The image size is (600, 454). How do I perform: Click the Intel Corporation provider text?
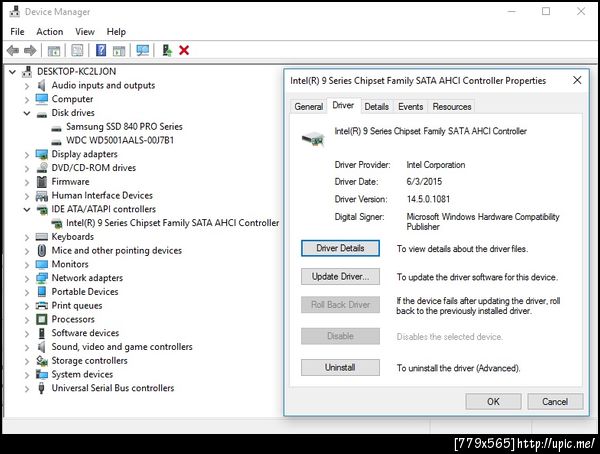coord(436,165)
